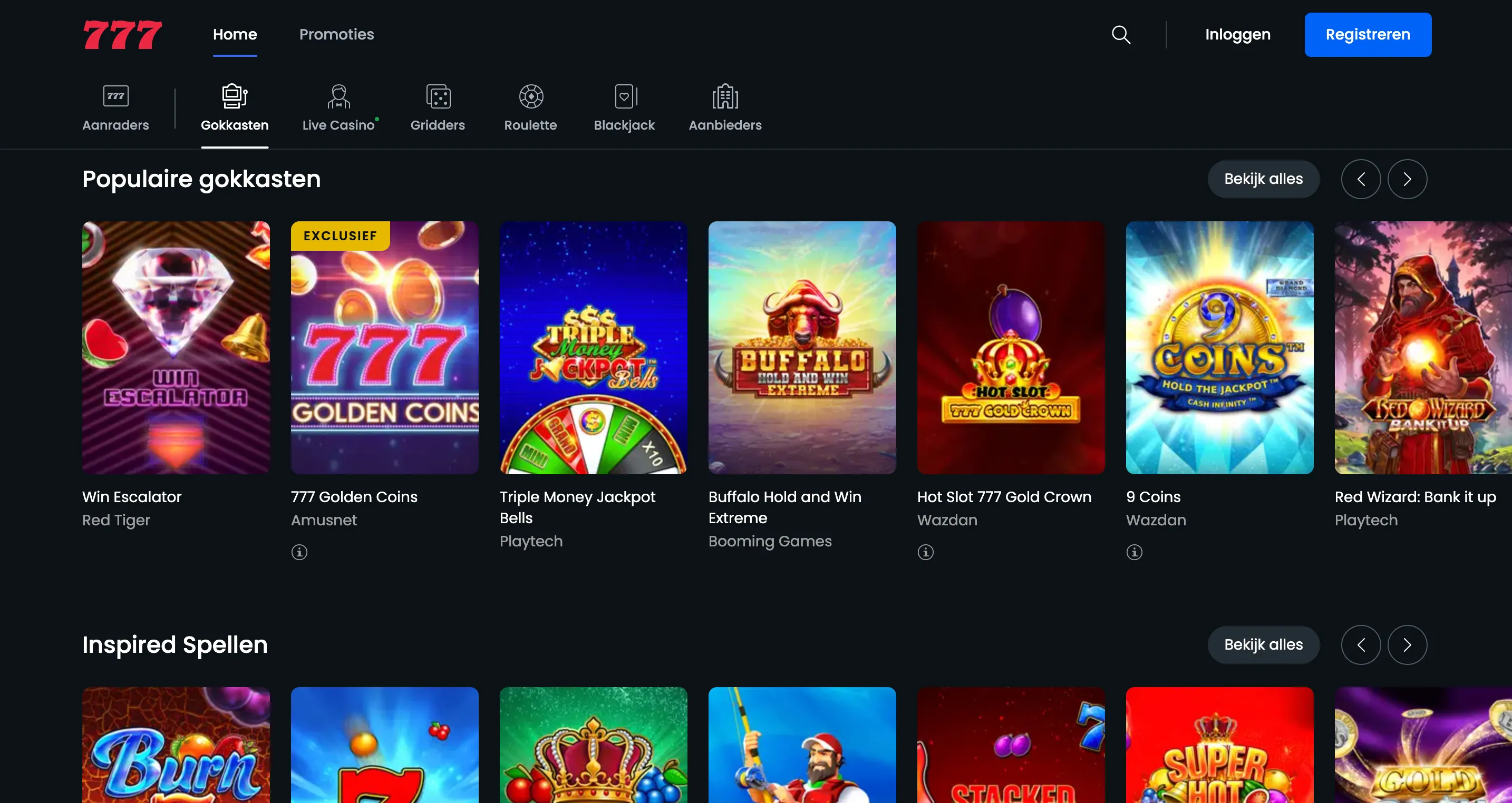This screenshot has width=1512, height=803.
Task: Select the Aanraders 777 icon
Action: coord(115,96)
